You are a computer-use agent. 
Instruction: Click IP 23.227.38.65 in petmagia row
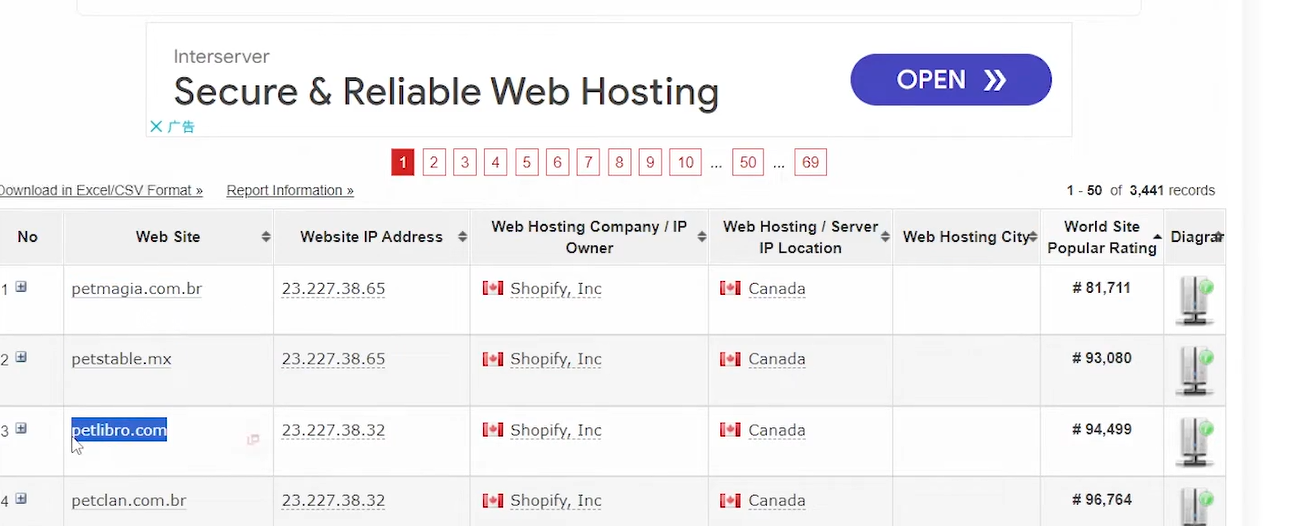click(x=333, y=289)
